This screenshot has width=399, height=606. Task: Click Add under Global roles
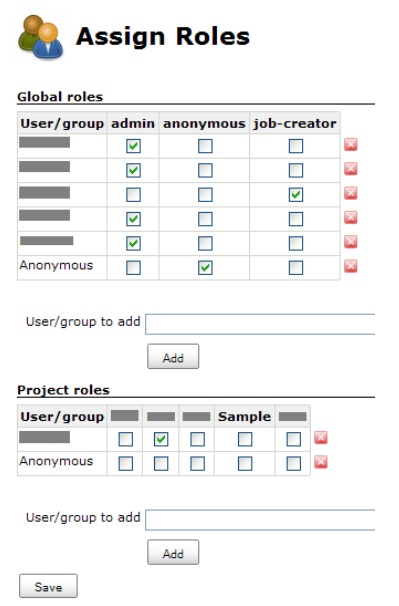point(173,356)
